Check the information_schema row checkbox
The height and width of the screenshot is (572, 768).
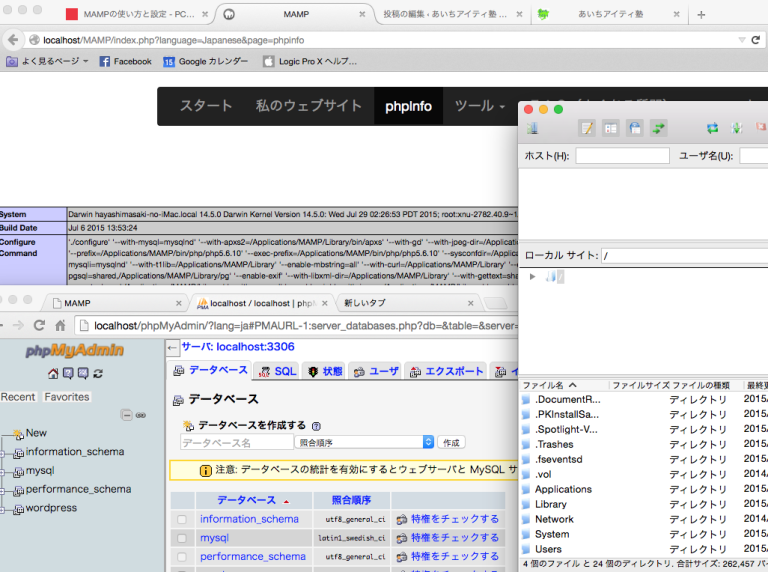pos(182,519)
